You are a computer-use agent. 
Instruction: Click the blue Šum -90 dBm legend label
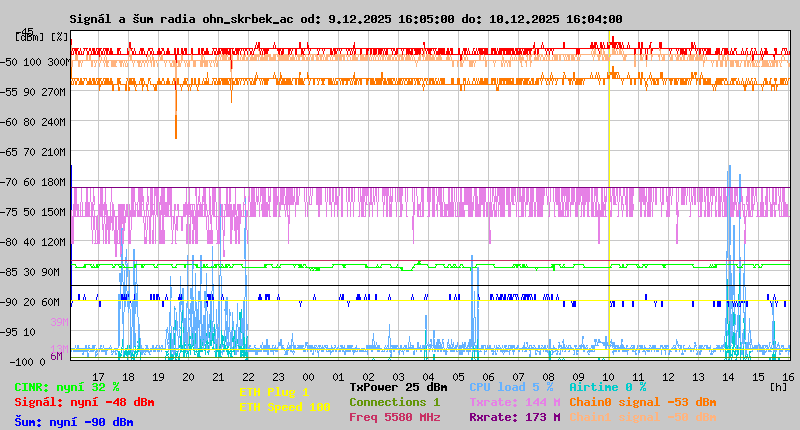[x=74, y=421]
